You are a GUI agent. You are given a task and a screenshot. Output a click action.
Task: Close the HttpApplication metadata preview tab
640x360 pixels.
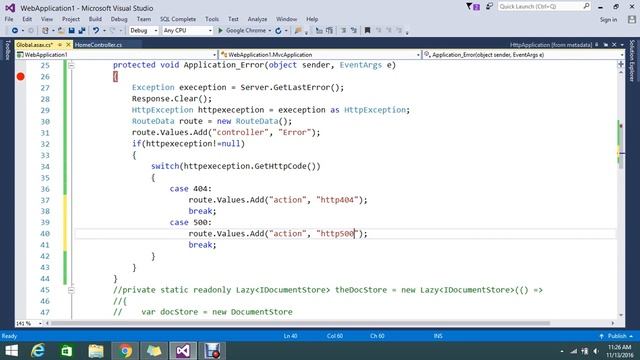tap(614, 45)
